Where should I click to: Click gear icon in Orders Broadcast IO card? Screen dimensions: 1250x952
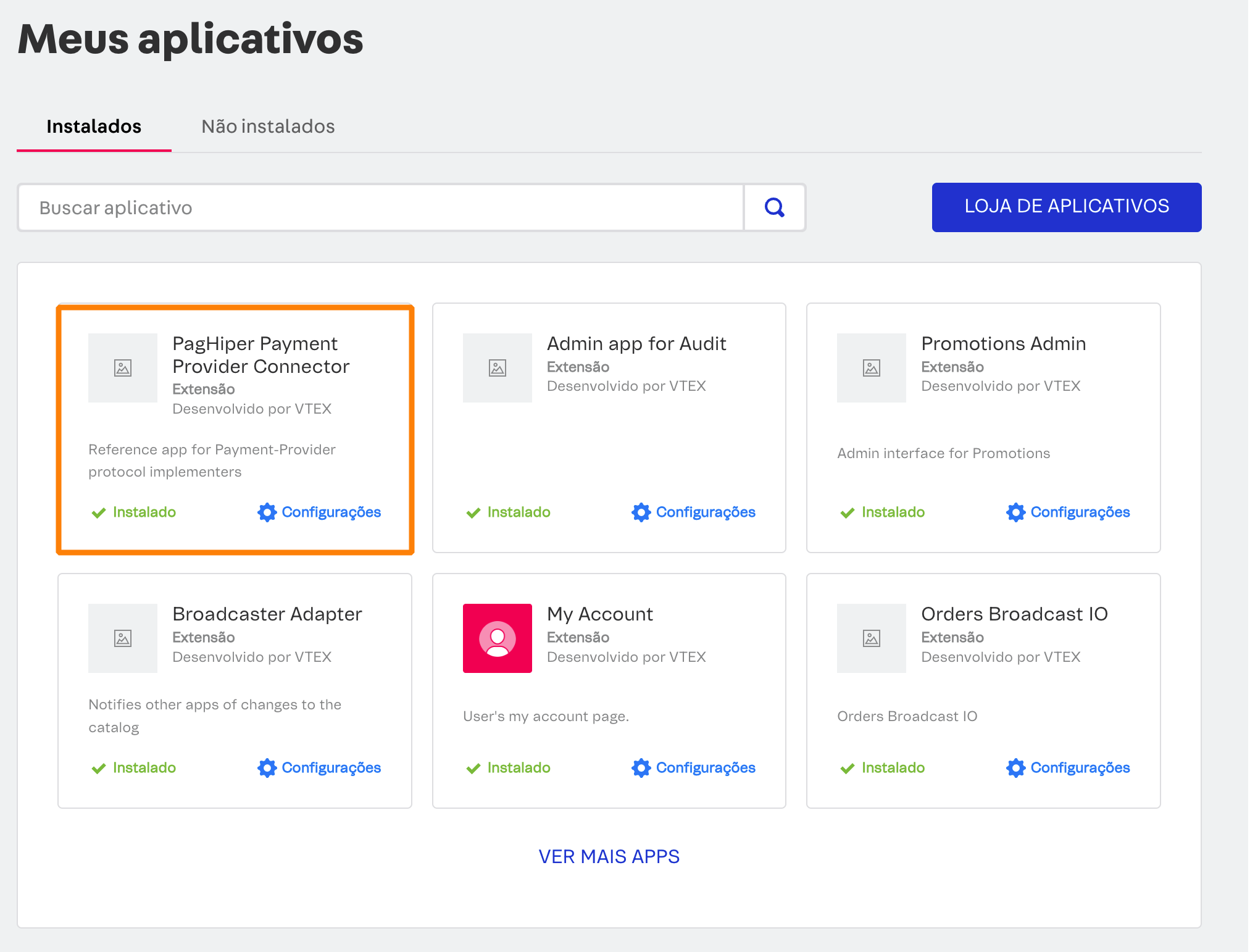1016,768
